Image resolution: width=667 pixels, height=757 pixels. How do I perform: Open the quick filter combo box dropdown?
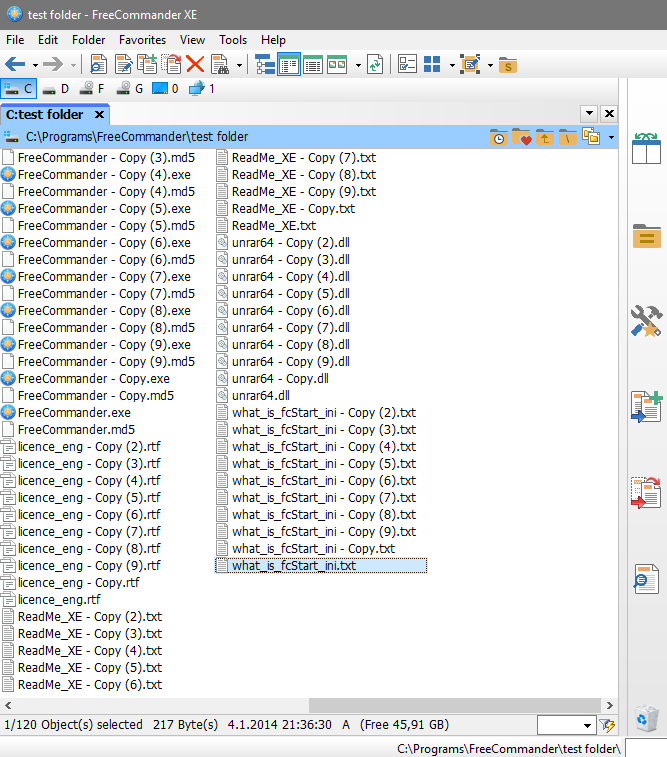(x=587, y=725)
